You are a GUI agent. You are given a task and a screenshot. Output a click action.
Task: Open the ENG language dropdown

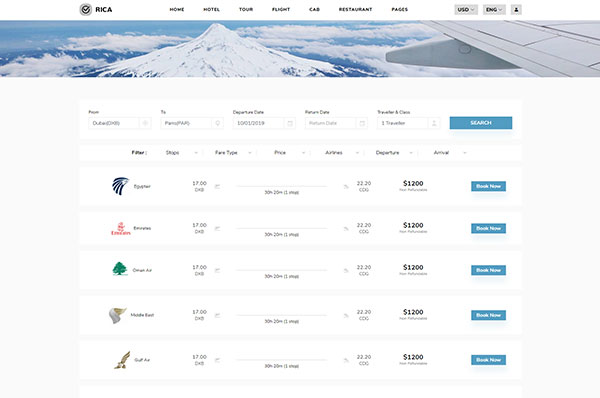point(494,10)
